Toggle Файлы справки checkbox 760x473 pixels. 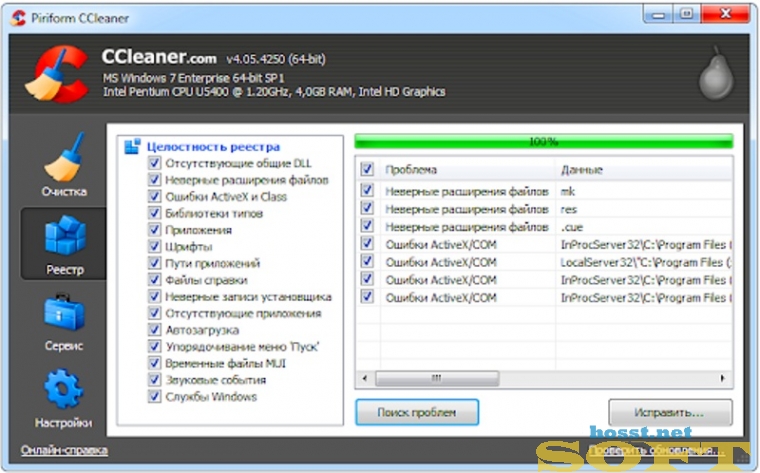(x=154, y=280)
